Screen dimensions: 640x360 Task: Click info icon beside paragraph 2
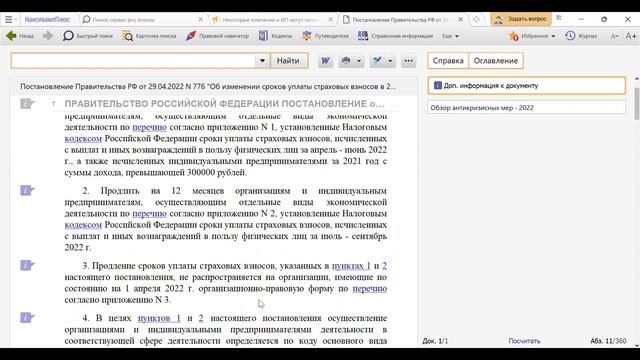(x=27, y=190)
